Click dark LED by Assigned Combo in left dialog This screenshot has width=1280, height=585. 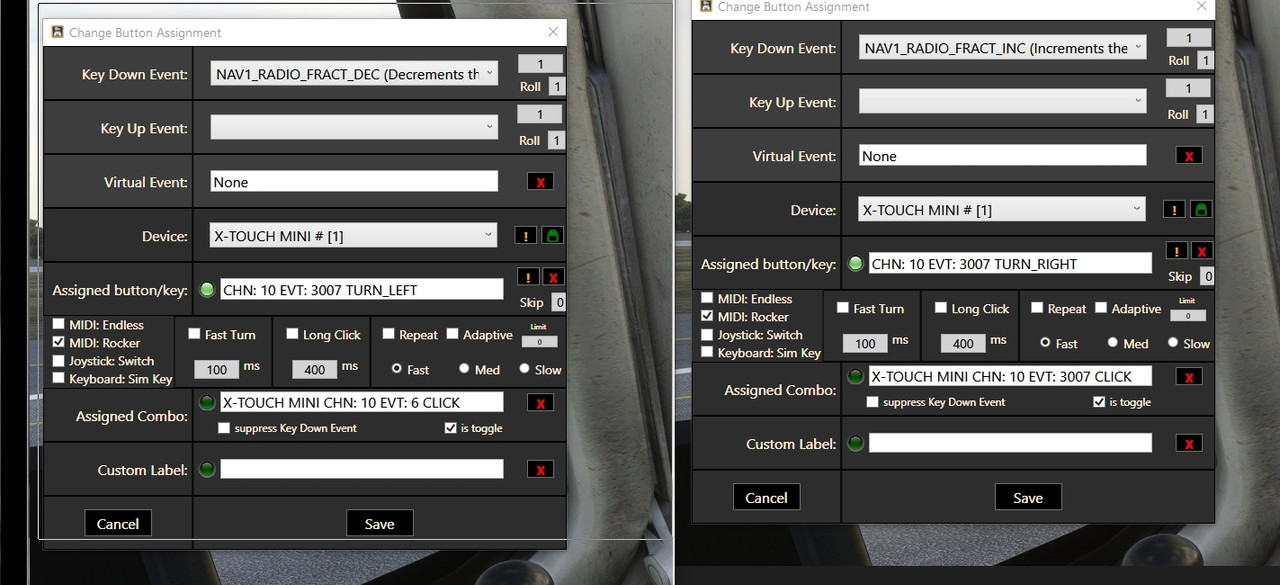tap(207, 403)
